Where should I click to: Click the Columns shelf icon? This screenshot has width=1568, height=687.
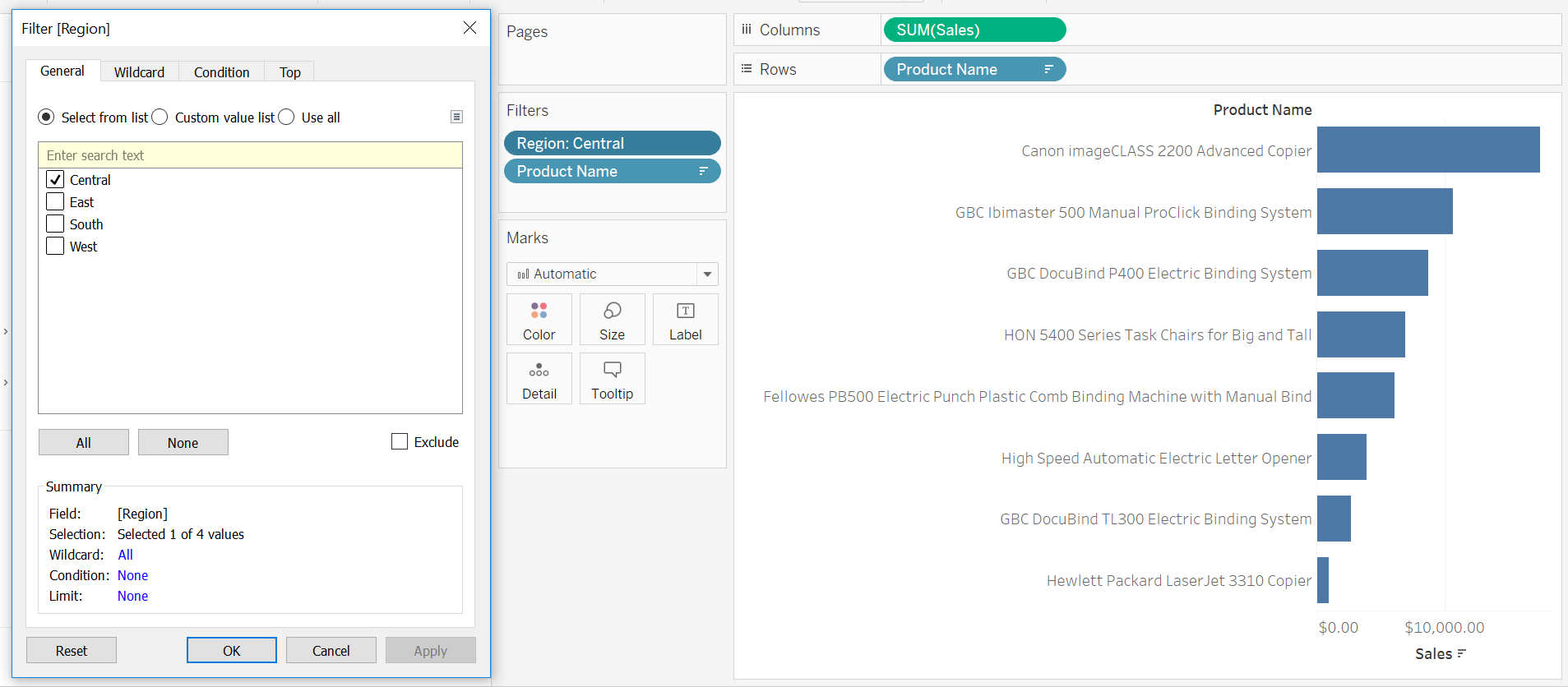(x=747, y=30)
